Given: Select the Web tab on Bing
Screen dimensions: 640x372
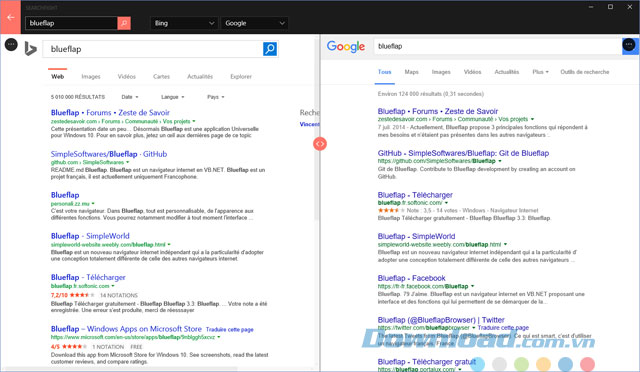Looking at the screenshot, I should [x=58, y=76].
